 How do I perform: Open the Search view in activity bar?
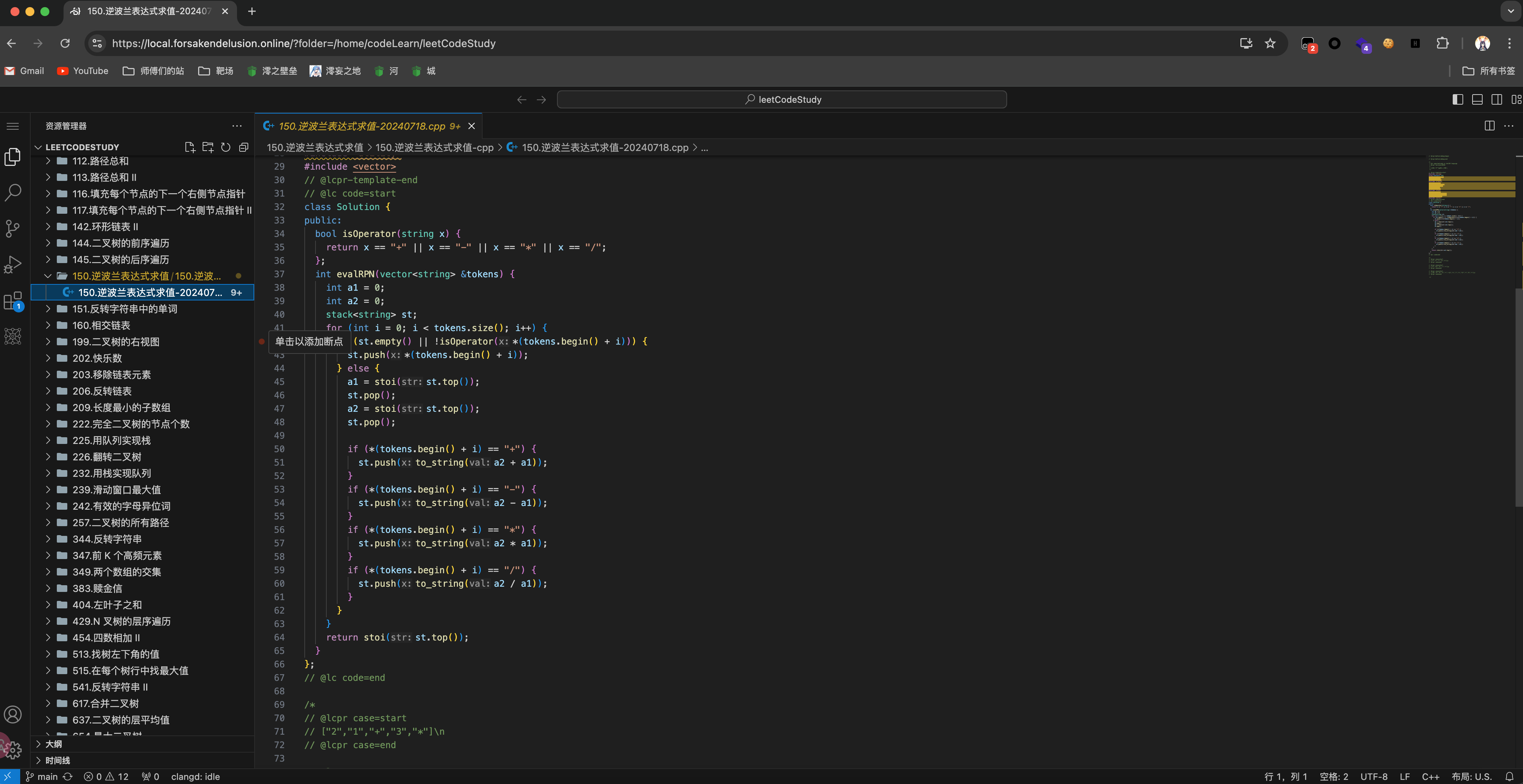tap(12, 192)
